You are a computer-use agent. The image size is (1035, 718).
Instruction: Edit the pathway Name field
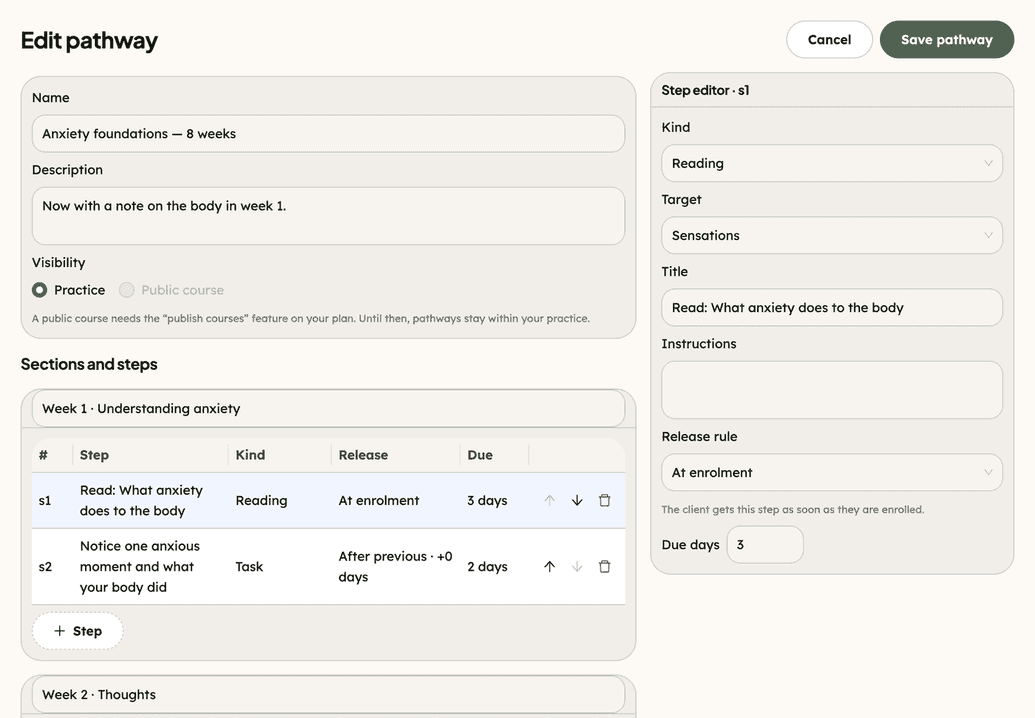328,133
